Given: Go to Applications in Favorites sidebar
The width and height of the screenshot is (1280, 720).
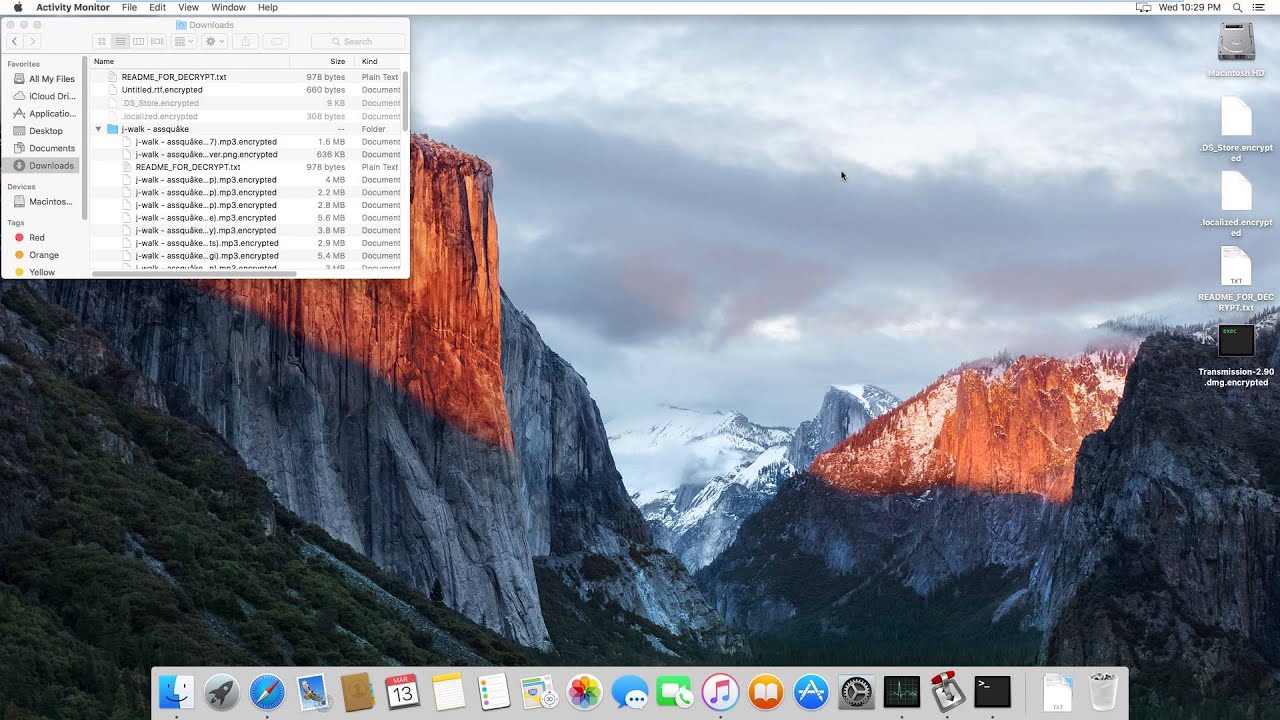Looking at the screenshot, I should click(51, 113).
